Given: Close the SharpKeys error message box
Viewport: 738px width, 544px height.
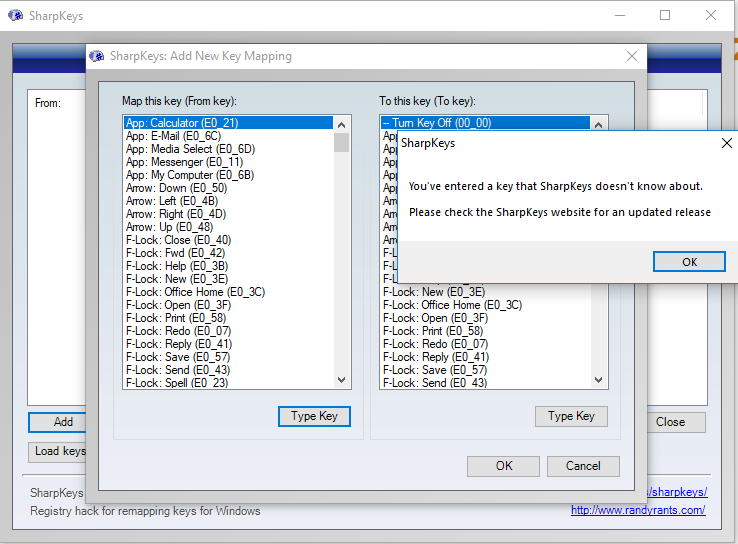Looking at the screenshot, I should [x=726, y=143].
